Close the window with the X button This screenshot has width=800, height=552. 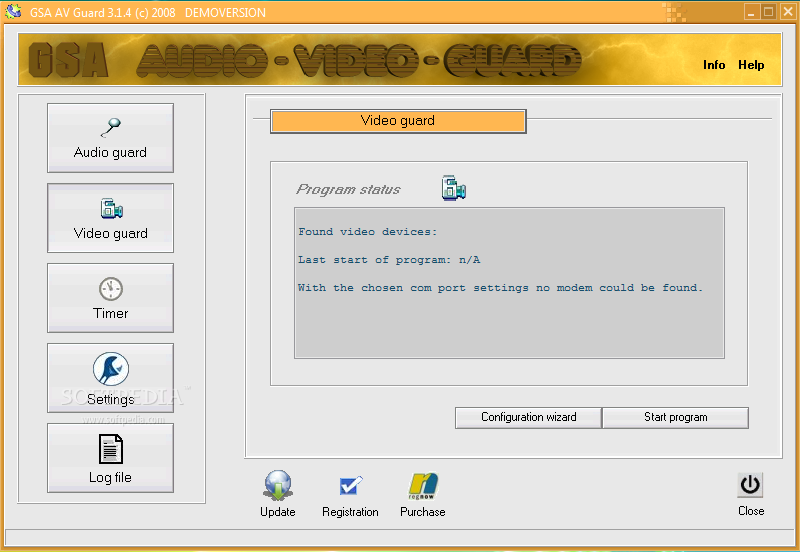click(788, 12)
